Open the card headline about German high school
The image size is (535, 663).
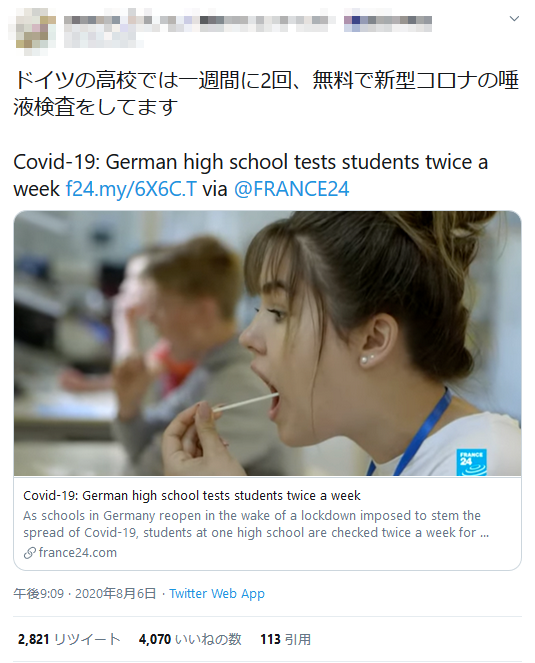pyautogui.click(x=192, y=496)
